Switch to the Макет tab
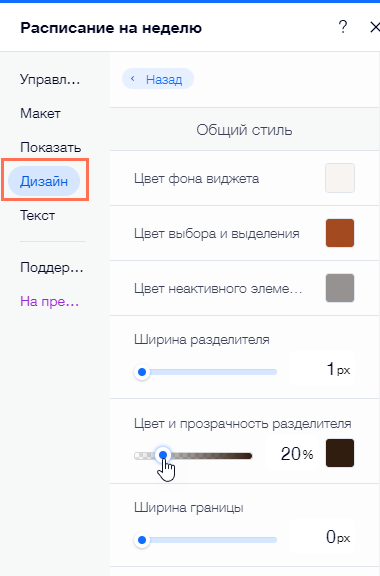The width and height of the screenshot is (380, 576). click(40, 113)
